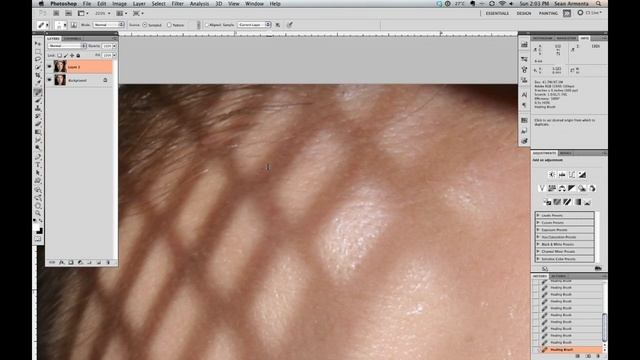The height and width of the screenshot is (360, 640).
Task: Add a Black & White adjustment
Action: [x=572, y=188]
